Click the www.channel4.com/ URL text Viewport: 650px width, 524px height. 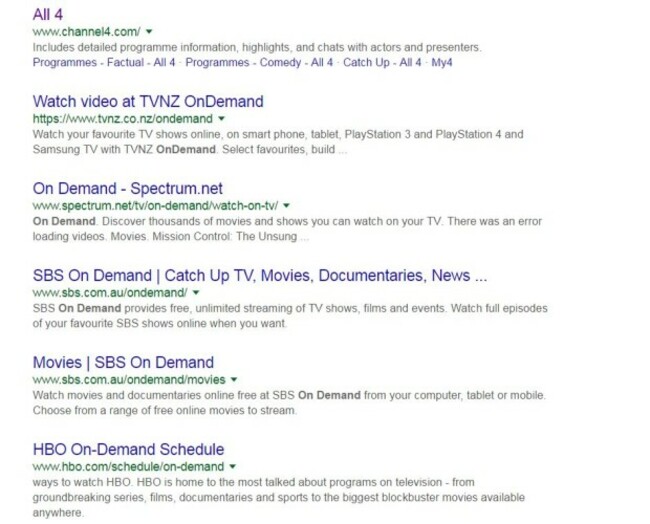tap(87, 32)
